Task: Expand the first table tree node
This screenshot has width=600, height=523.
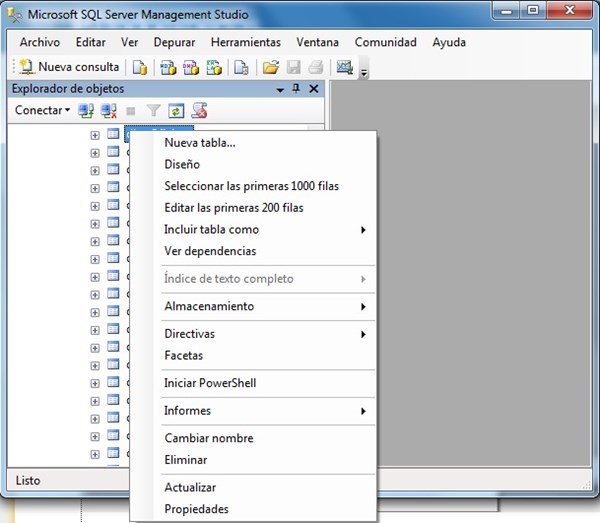Action: click(x=95, y=135)
